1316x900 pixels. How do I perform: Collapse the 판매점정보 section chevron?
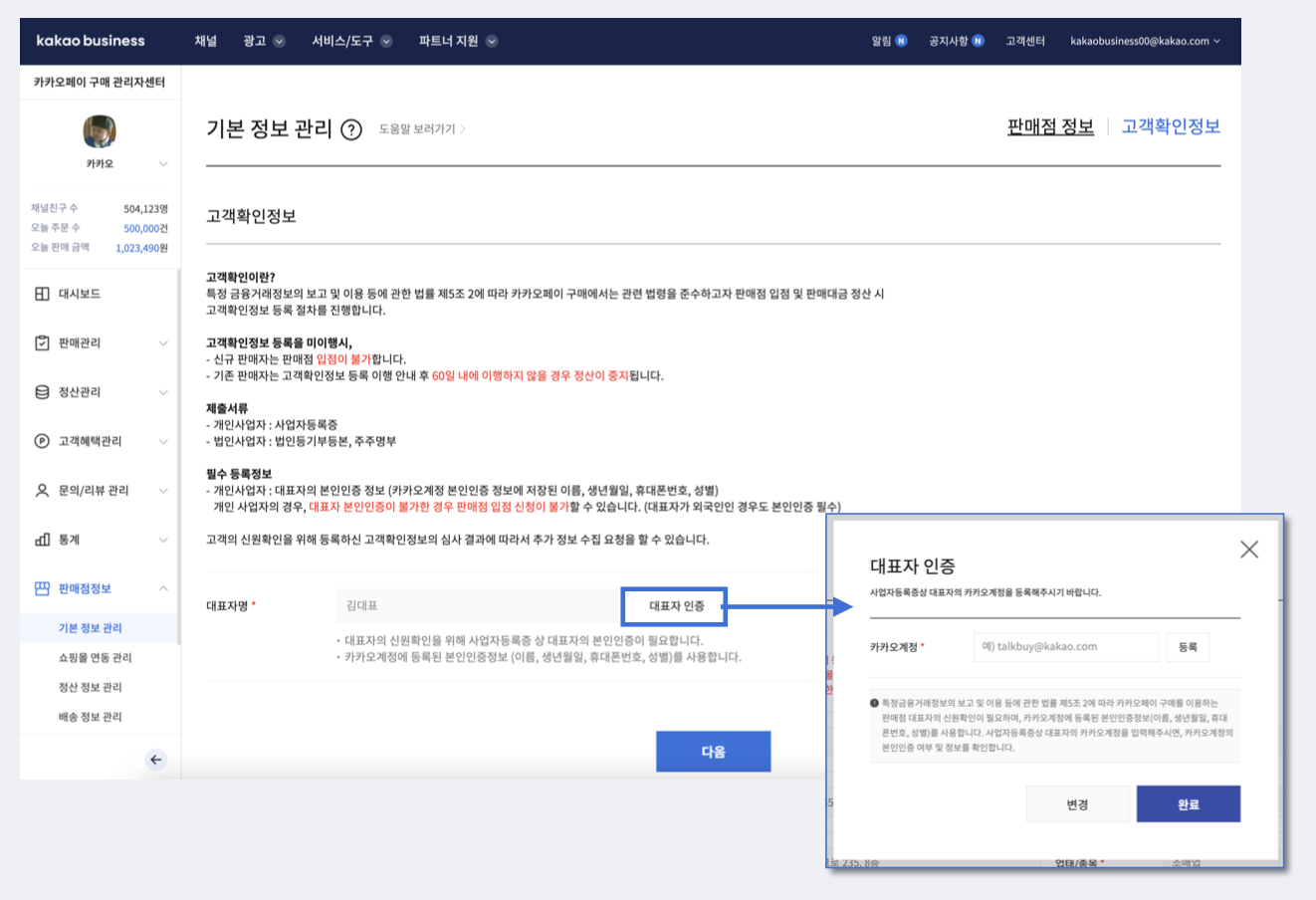tap(163, 588)
